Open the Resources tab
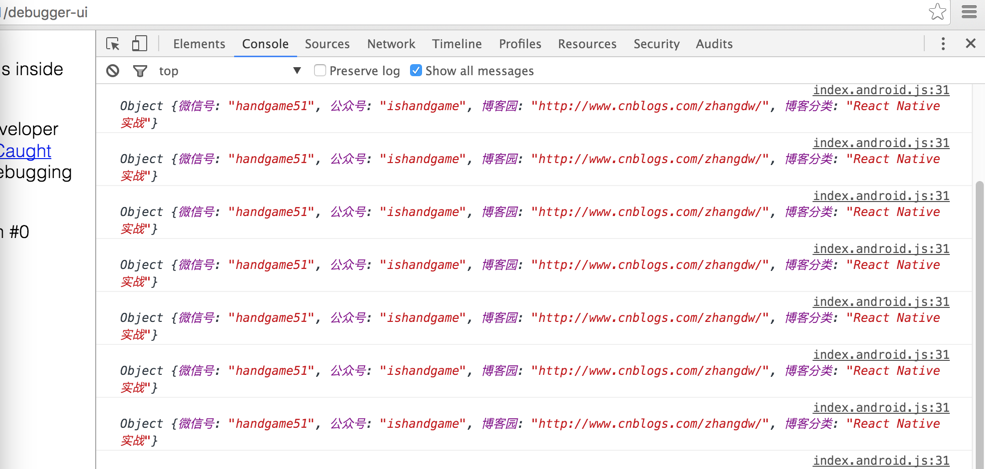This screenshot has height=469, width=985. tap(587, 44)
